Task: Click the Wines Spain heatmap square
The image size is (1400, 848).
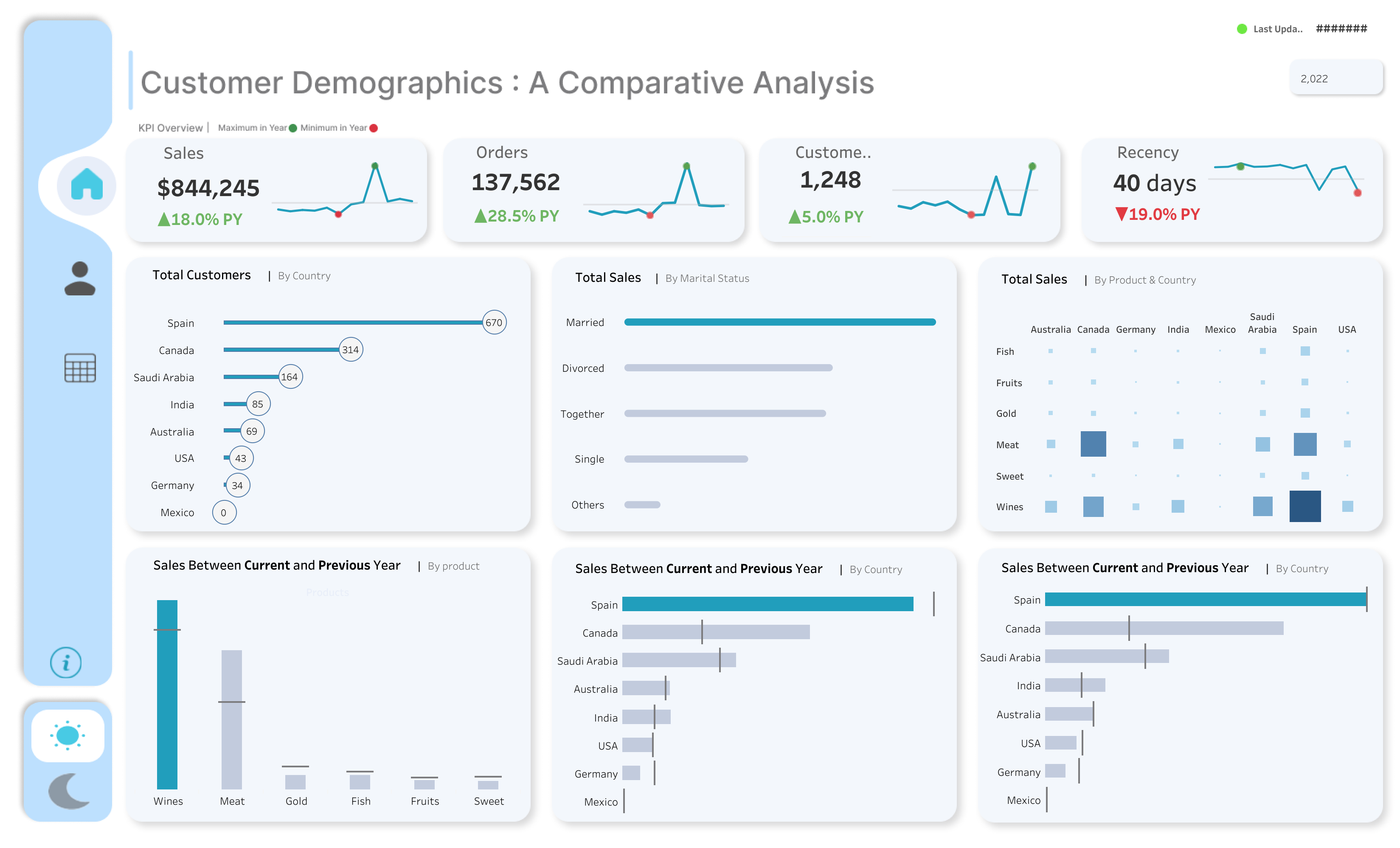Action: pyautogui.click(x=1304, y=506)
